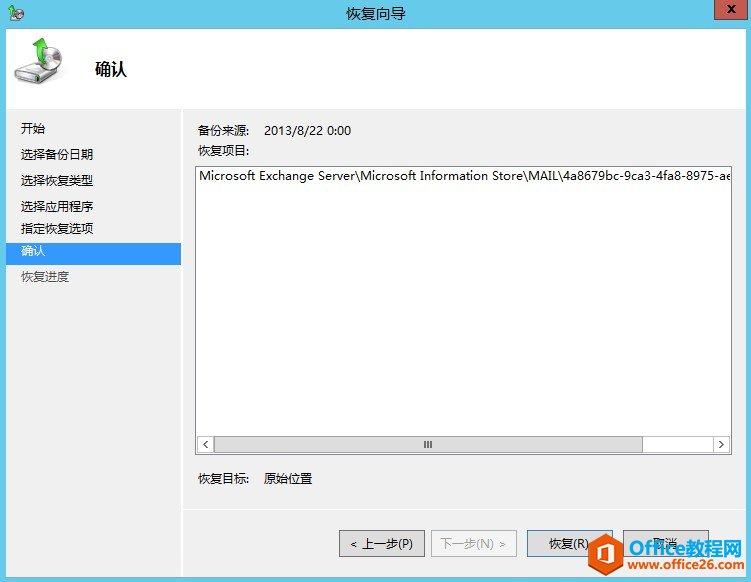Viewport: 751px width, 582px height.
Task: Select the highlighted 确认 step
Action: click(93, 253)
